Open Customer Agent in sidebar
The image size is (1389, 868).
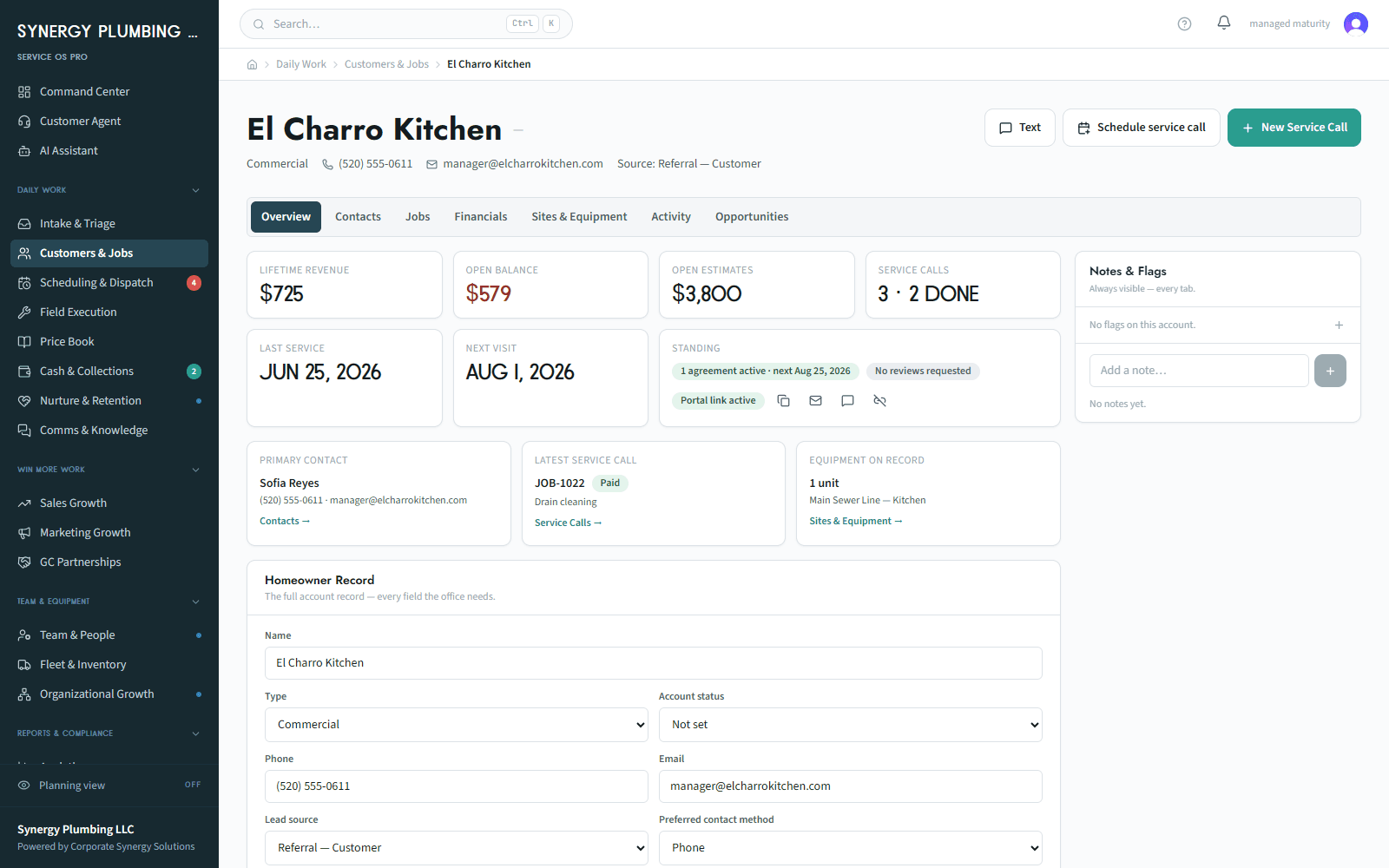pos(109,121)
